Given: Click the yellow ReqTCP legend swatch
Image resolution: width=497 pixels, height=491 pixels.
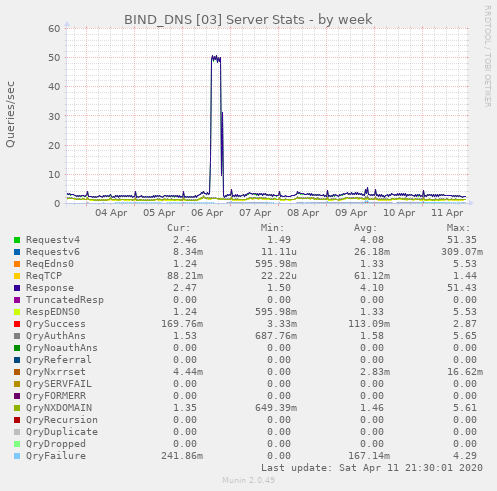Looking at the screenshot, I should [x=17, y=276].
